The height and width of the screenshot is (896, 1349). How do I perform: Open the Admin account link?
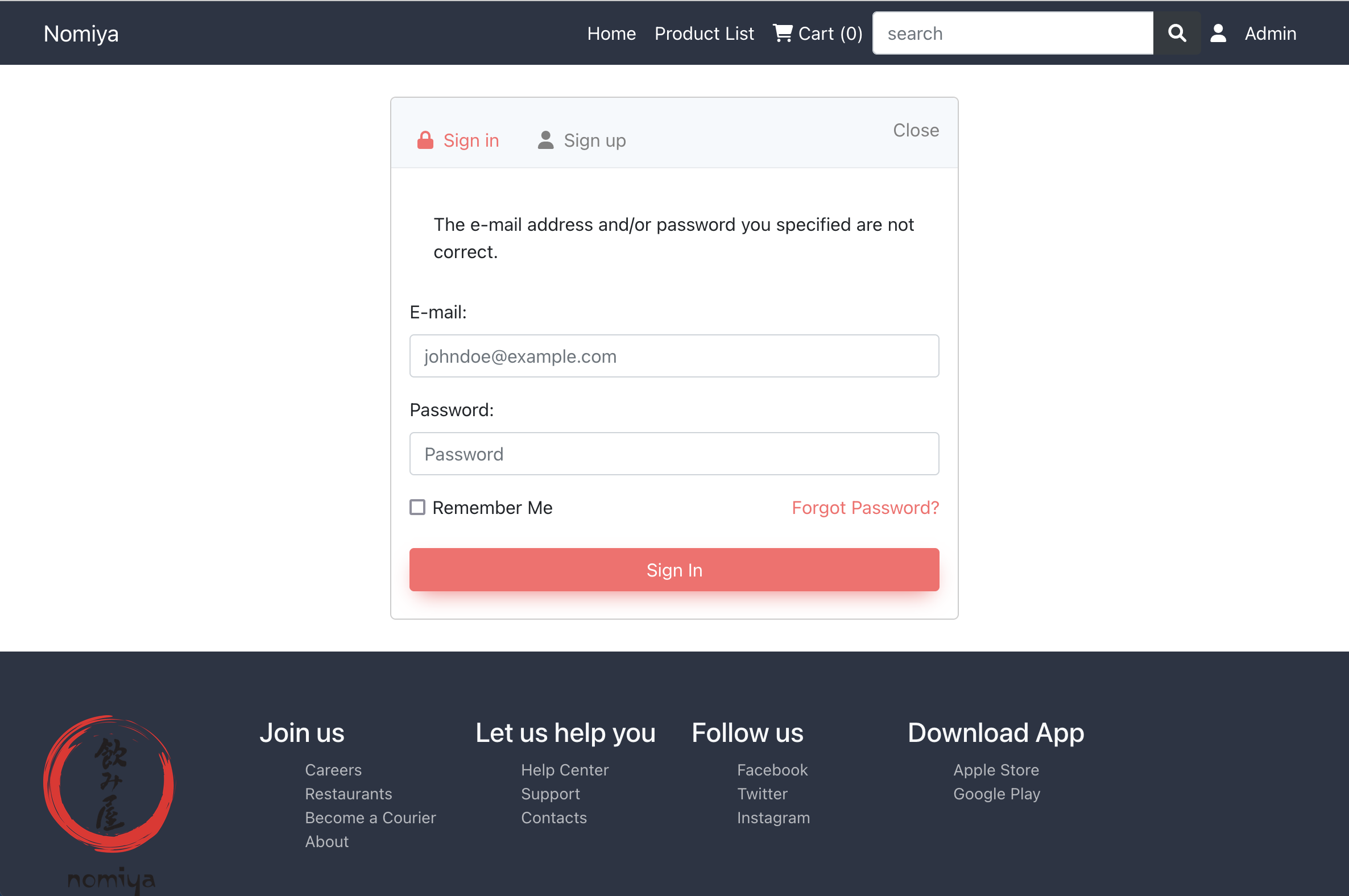click(x=1270, y=34)
